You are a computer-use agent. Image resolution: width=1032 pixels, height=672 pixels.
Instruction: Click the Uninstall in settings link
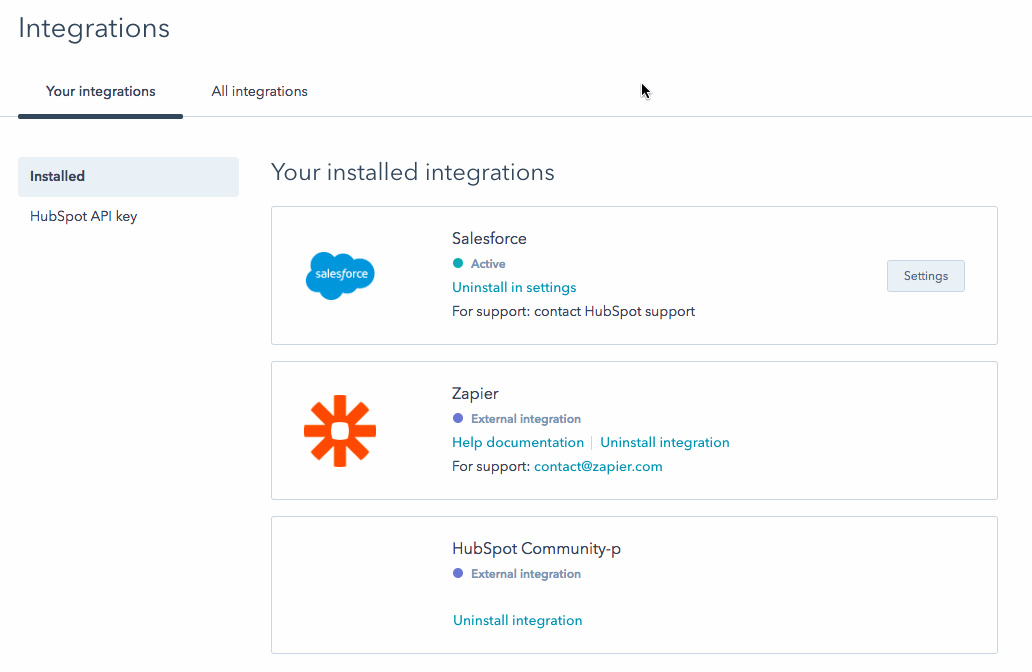(x=514, y=287)
